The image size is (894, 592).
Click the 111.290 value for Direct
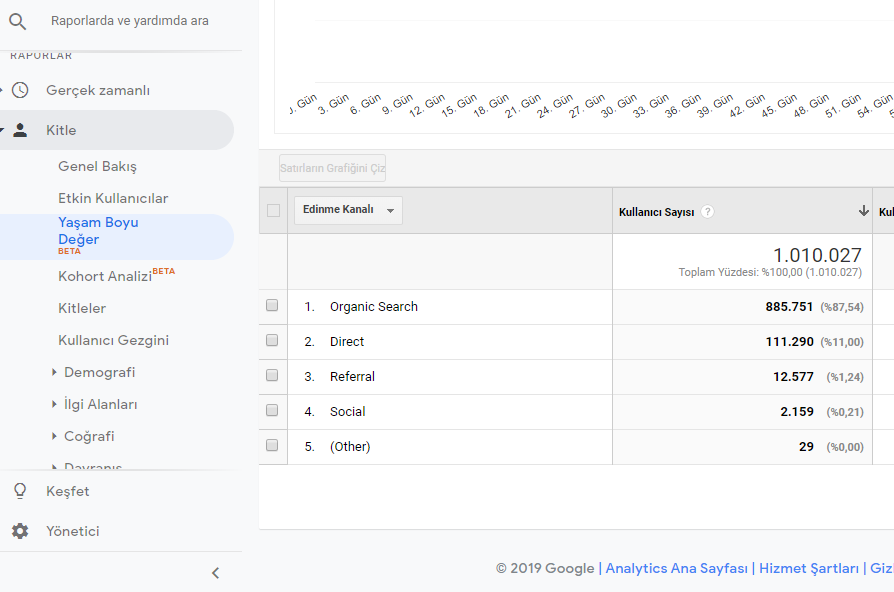(790, 342)
